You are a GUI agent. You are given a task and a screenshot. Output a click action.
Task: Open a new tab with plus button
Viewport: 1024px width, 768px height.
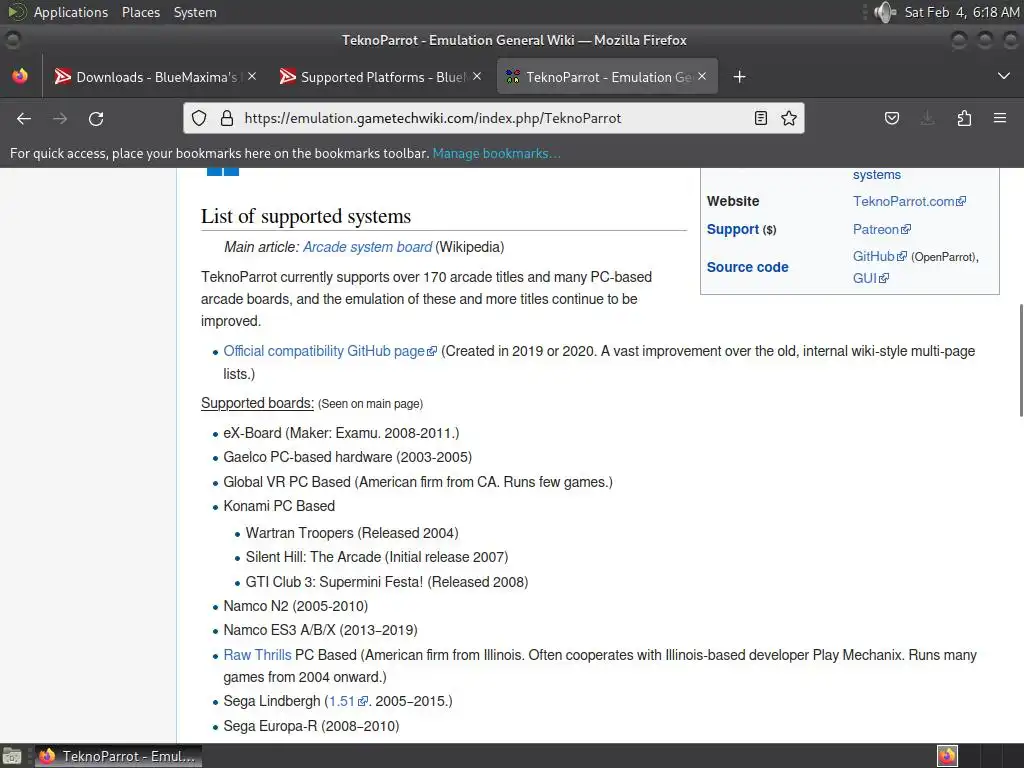pyautogui.click(x=739, y=77)
